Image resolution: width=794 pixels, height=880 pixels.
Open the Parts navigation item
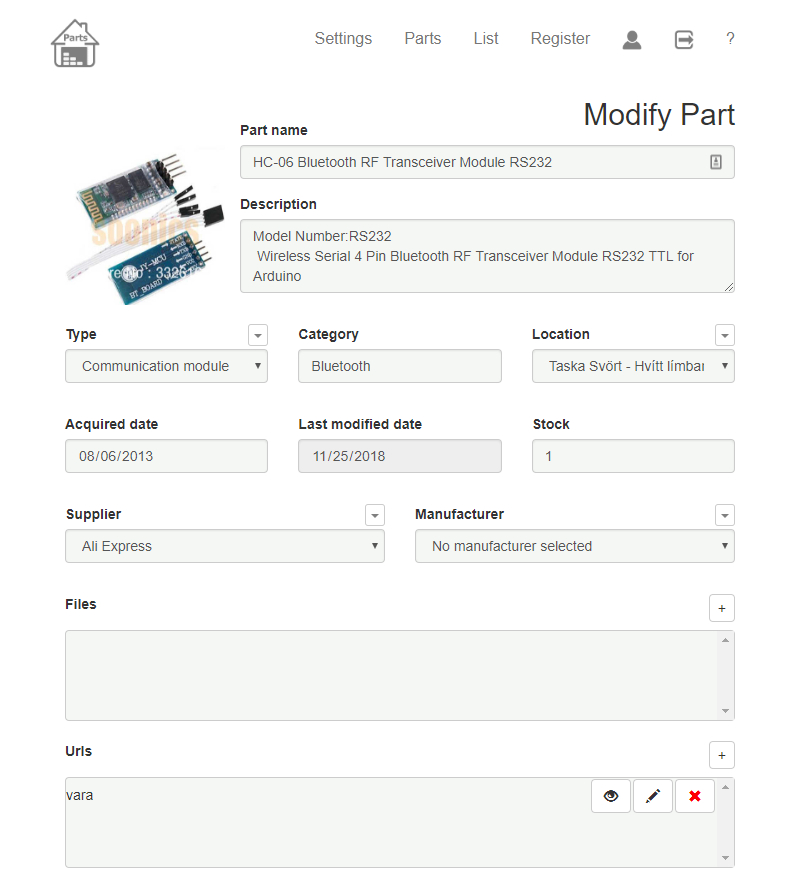pyautogui.click(x=423, y=38)
